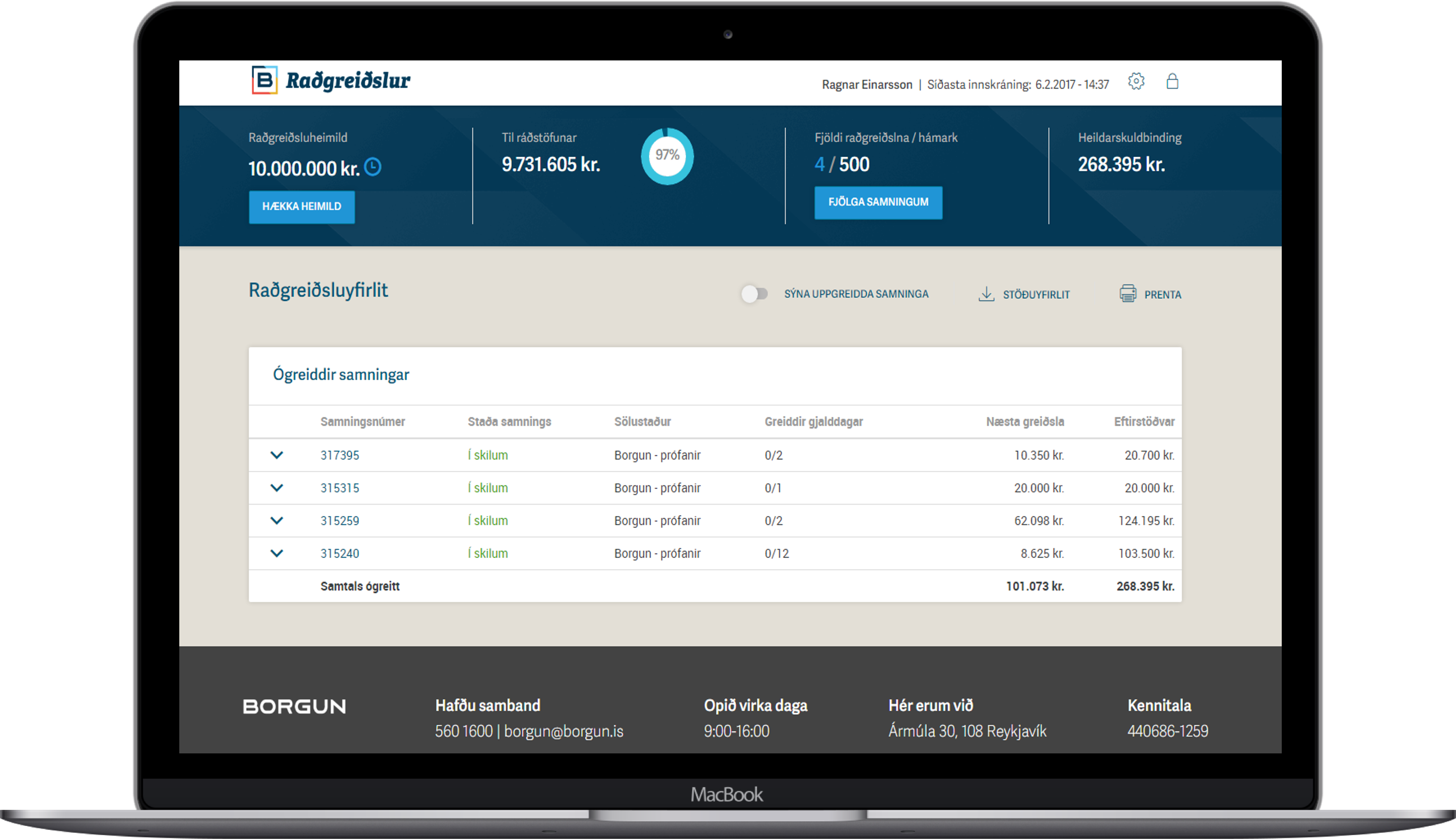
Task: Click the download arrow icon for Stöðuyfirlit
Action: click(986, 294)
